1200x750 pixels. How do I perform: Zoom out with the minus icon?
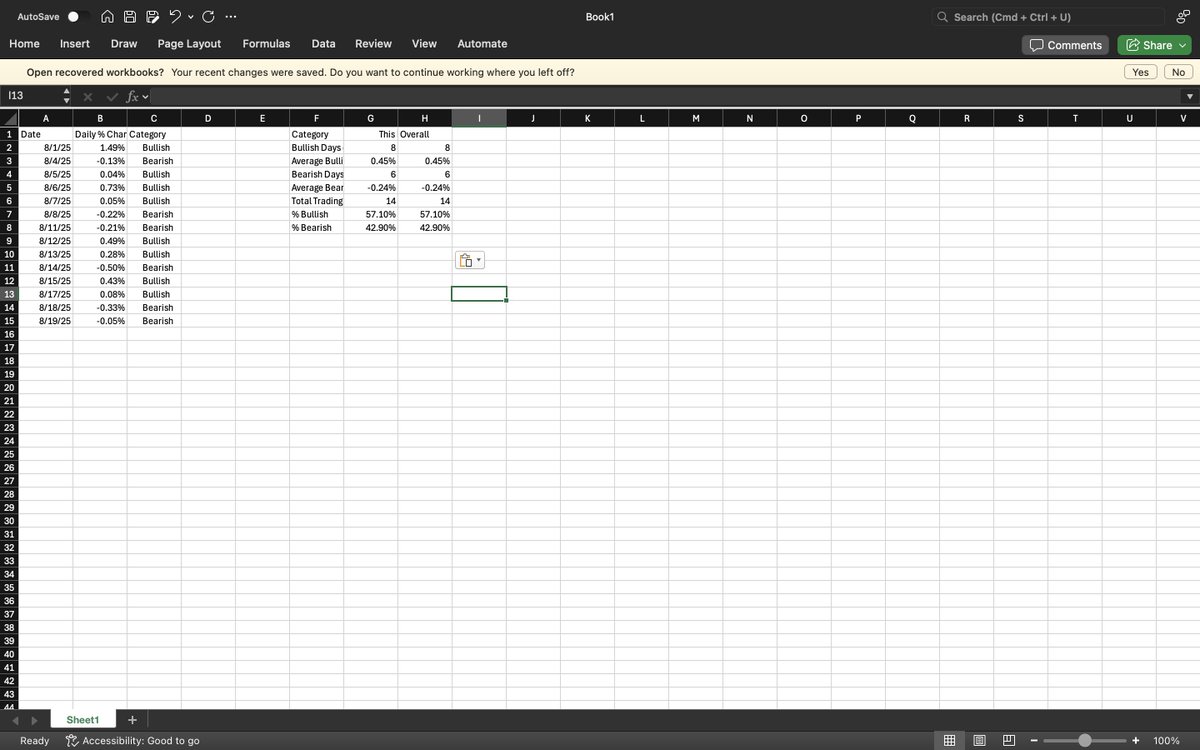(x=1035, y=740)
